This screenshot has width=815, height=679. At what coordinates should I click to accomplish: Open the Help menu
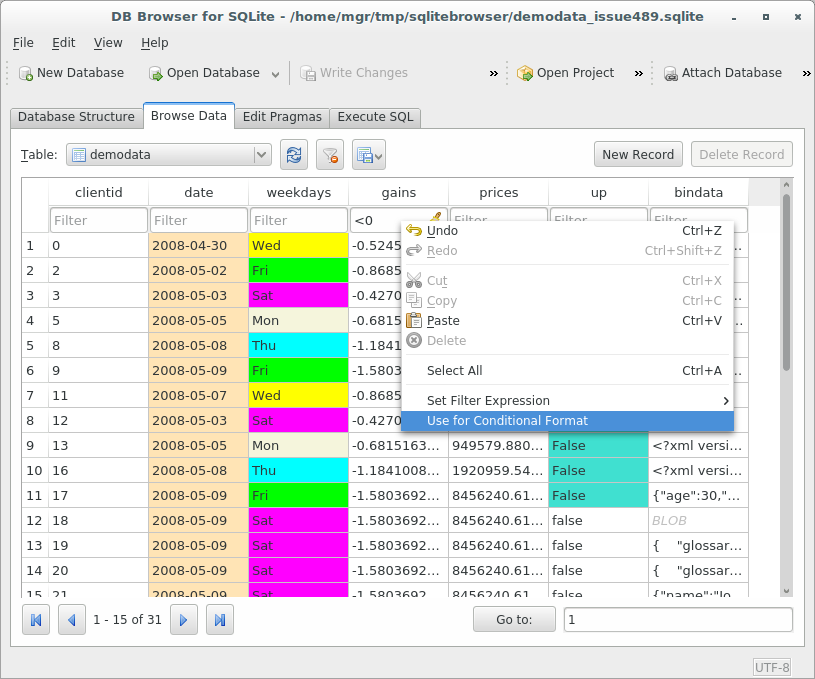click(154, 43)
